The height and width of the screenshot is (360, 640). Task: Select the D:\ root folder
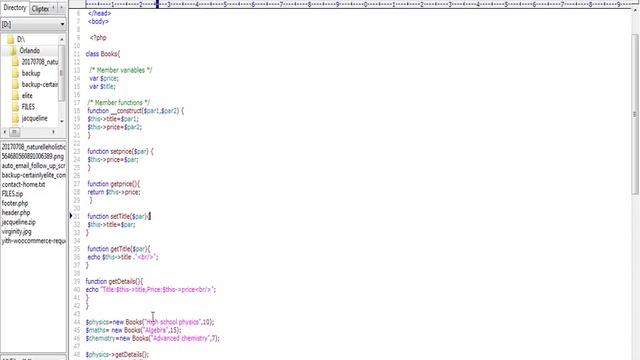click(x=21, y=40)
